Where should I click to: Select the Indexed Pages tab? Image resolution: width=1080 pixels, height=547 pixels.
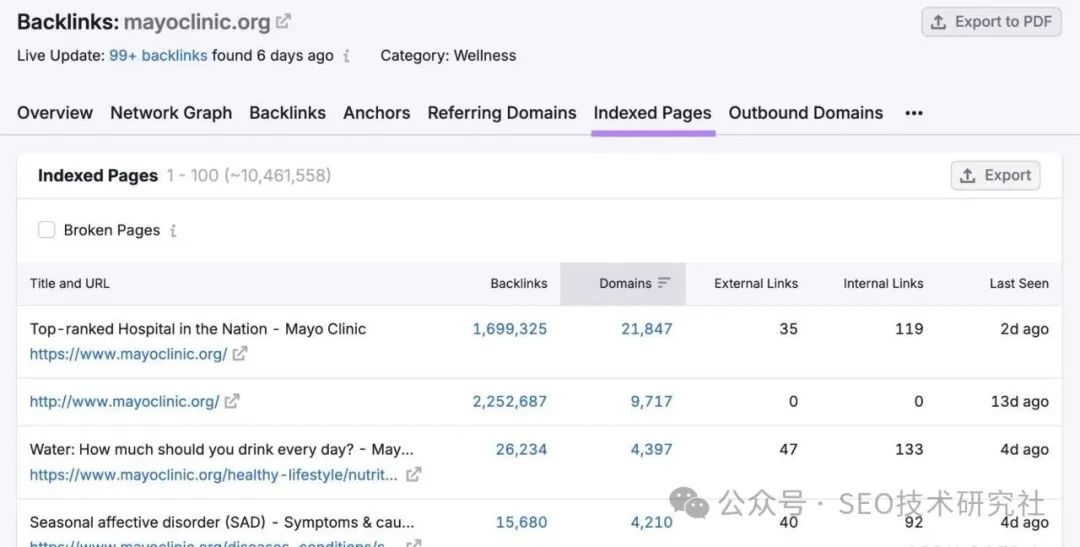[652, 113]
